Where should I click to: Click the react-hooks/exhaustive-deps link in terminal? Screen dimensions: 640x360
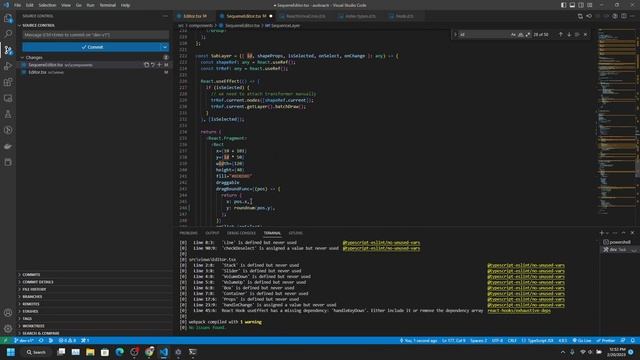[x=519, y=311]
